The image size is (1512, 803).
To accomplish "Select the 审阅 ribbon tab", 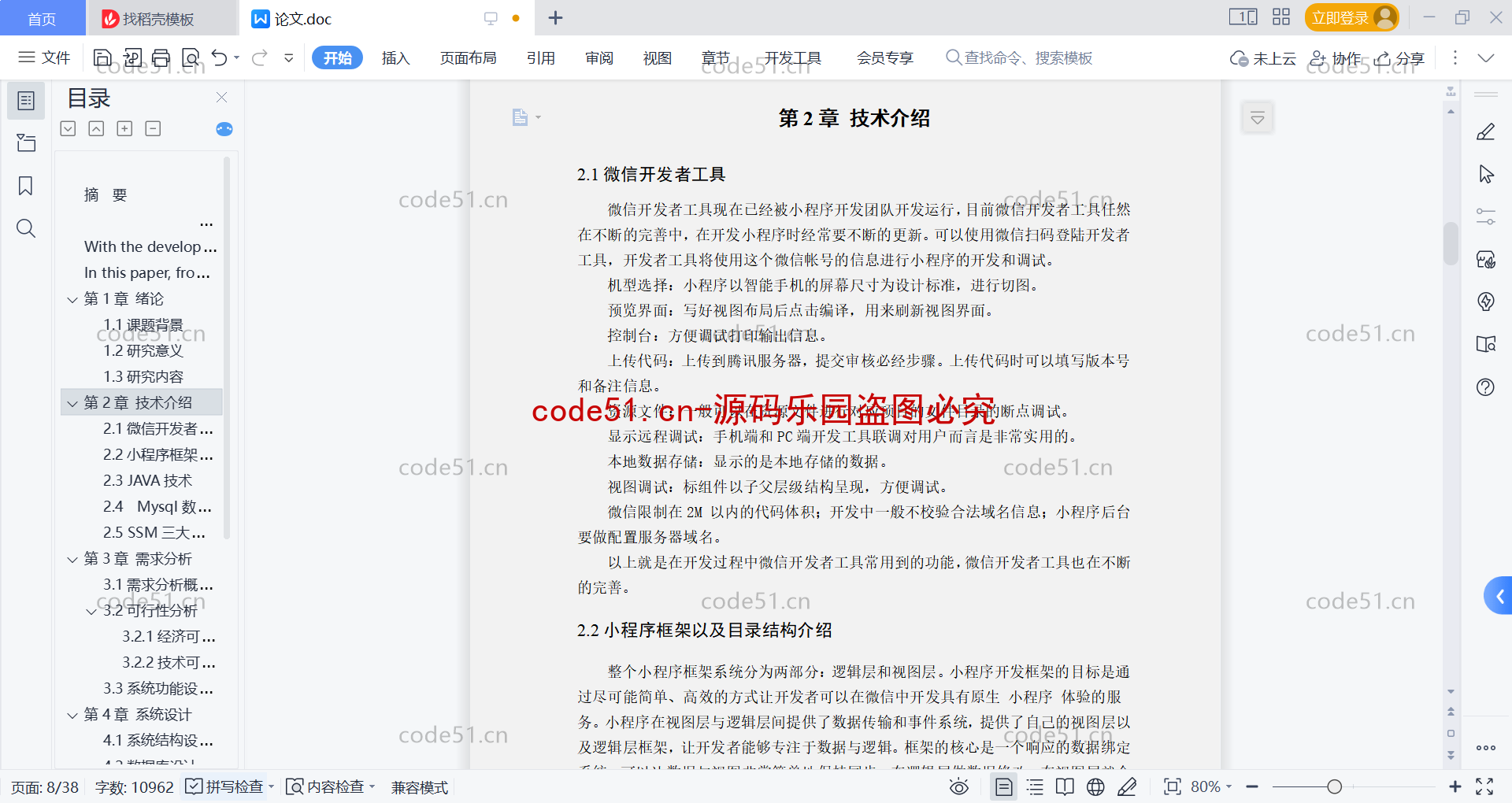I will tap(599, 57).
